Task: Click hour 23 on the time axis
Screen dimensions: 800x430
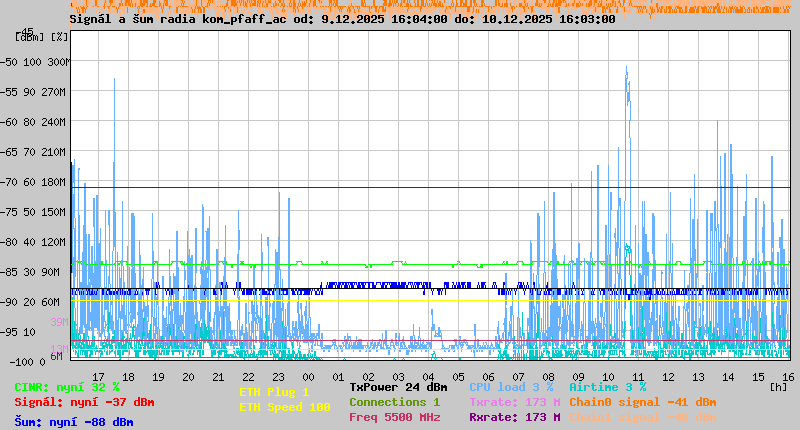Action: point(278,377)
